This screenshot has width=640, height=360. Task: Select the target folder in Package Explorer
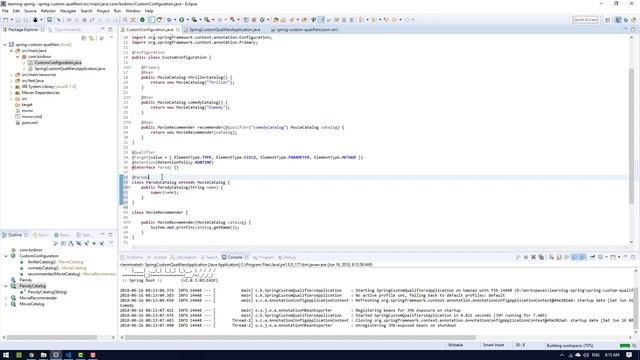(x=27, y=104)
